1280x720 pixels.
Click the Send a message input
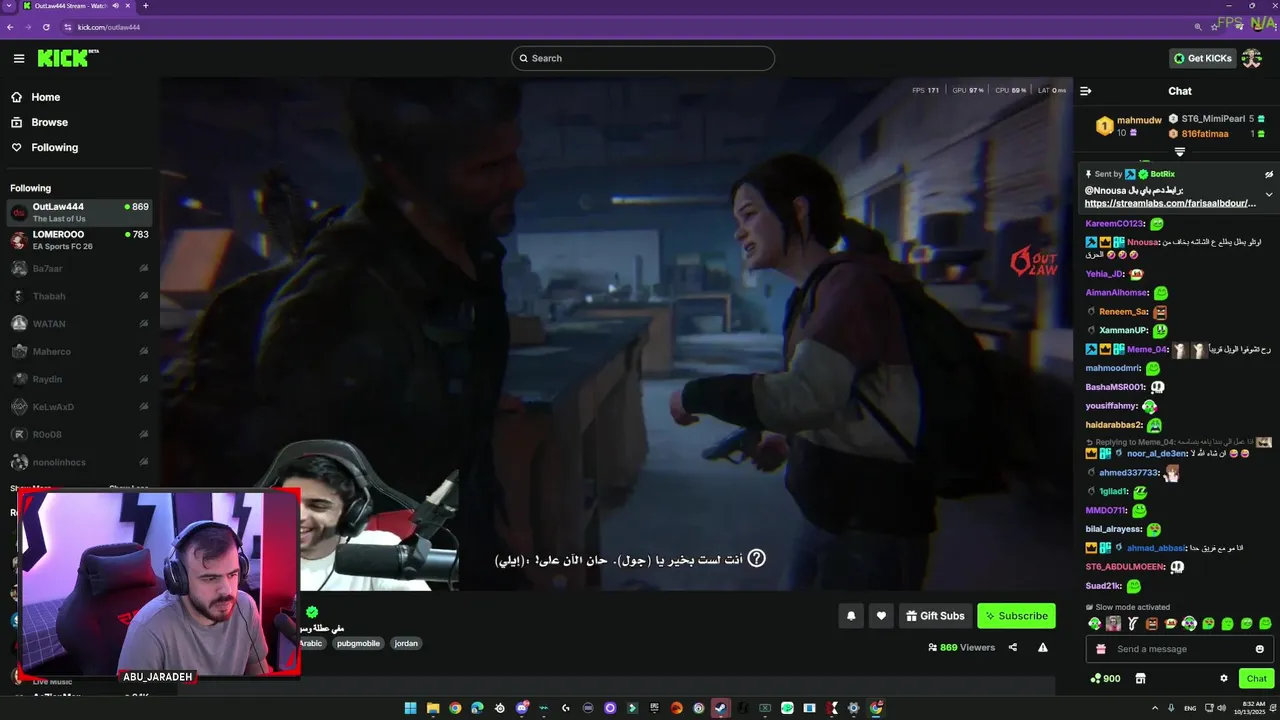[1180, 649]
